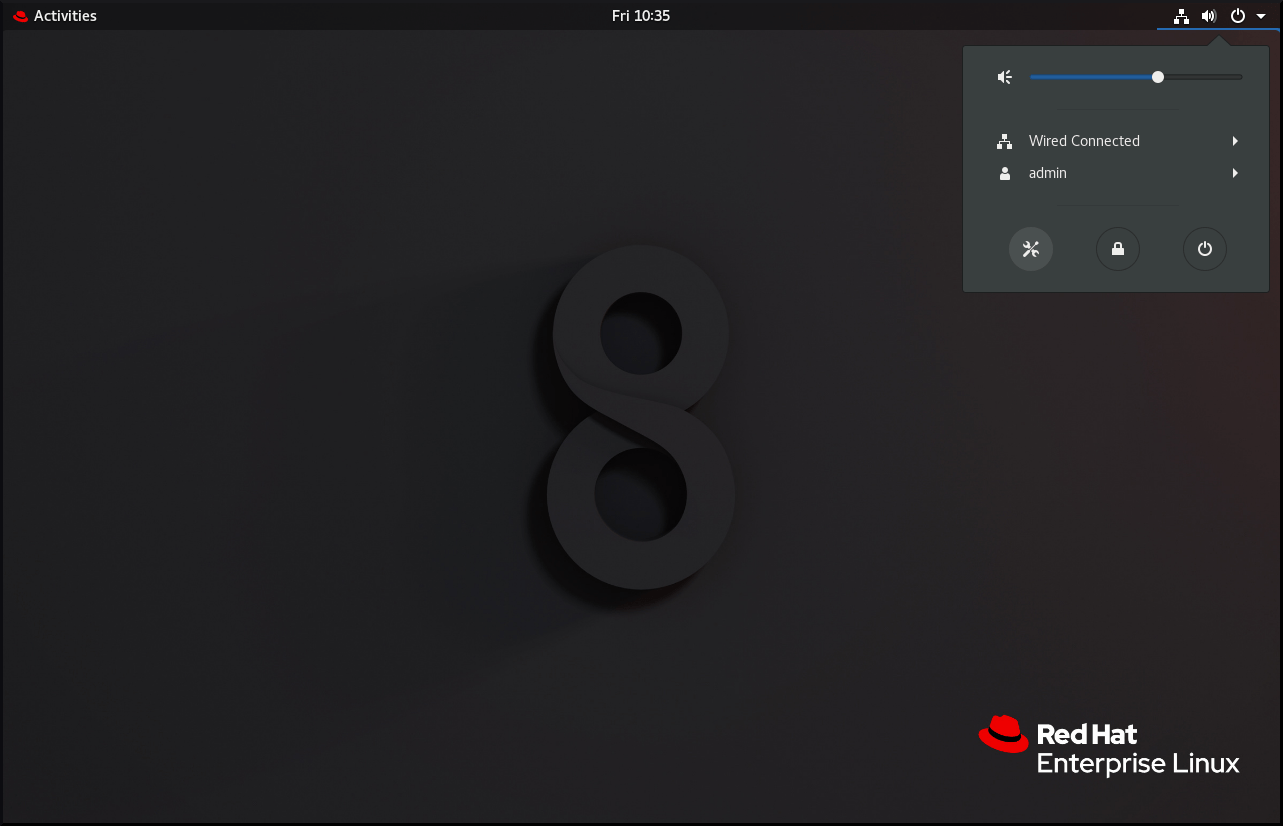
Task: Open system Settings via the crossed-tools button
Action: [1031, 249]
